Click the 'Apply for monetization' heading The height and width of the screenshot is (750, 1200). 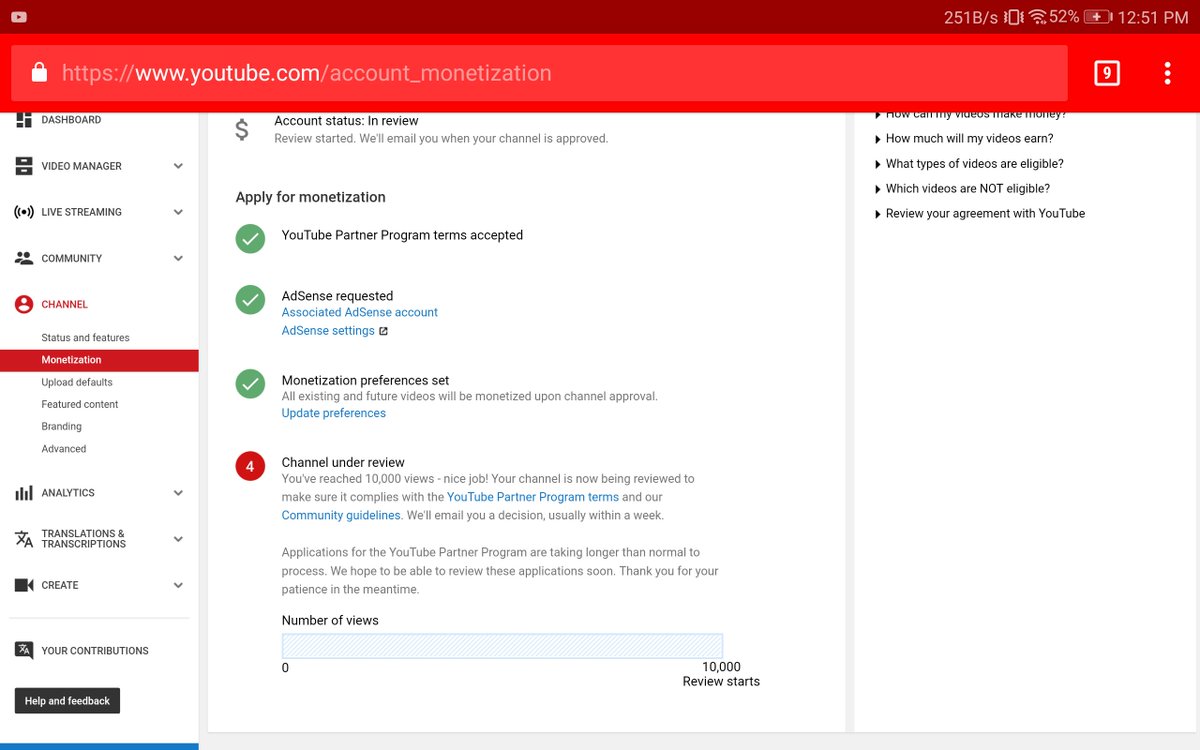(x=310, y=197)
